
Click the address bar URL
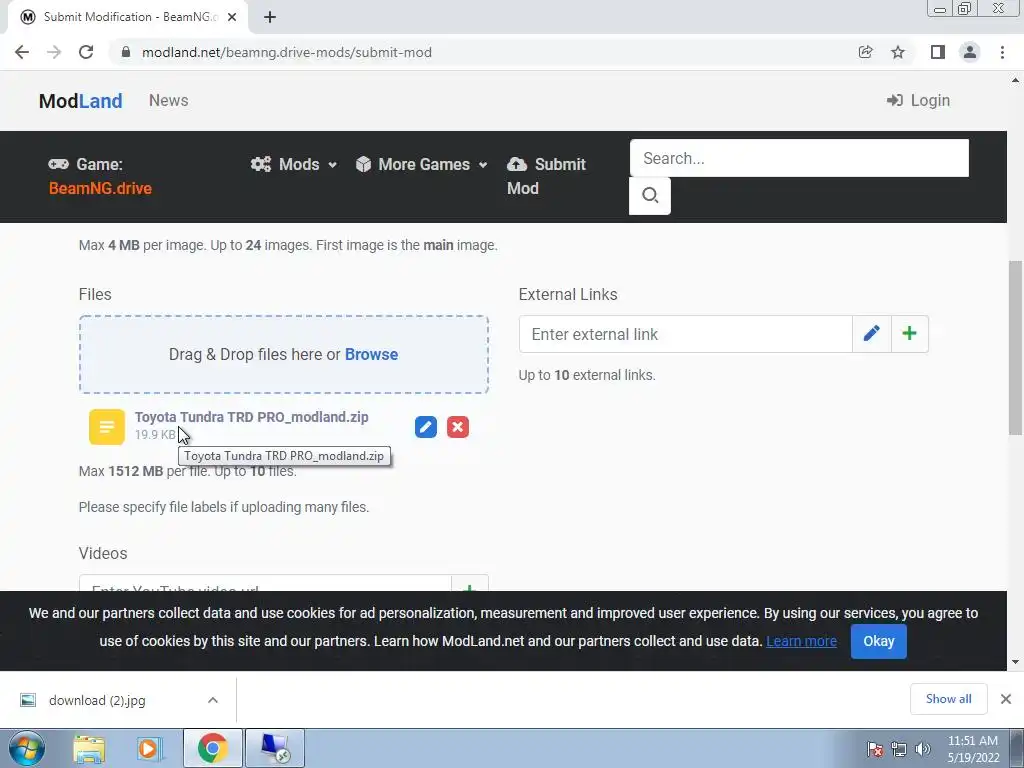[287, 52]
